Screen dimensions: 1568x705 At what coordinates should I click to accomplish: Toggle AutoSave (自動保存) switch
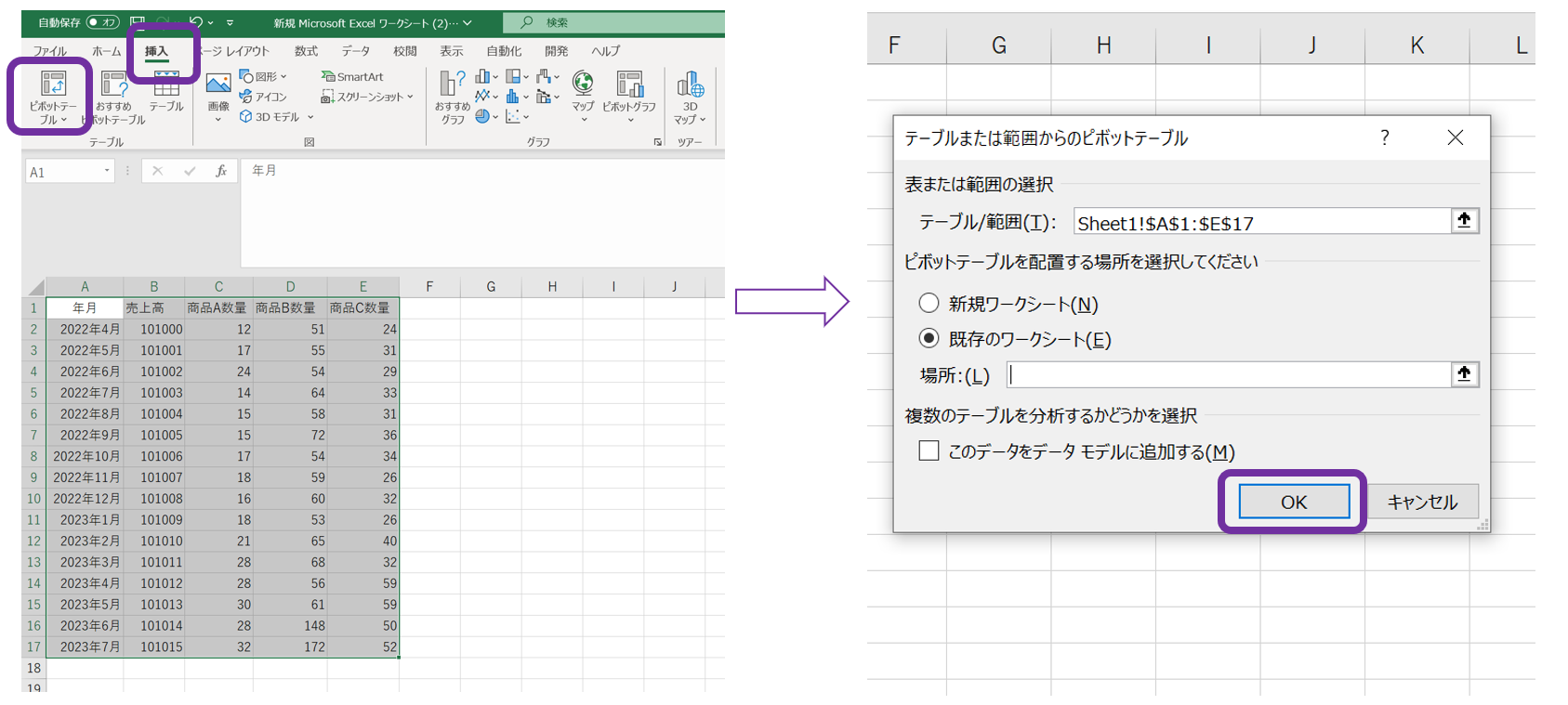tap(103, 22)
